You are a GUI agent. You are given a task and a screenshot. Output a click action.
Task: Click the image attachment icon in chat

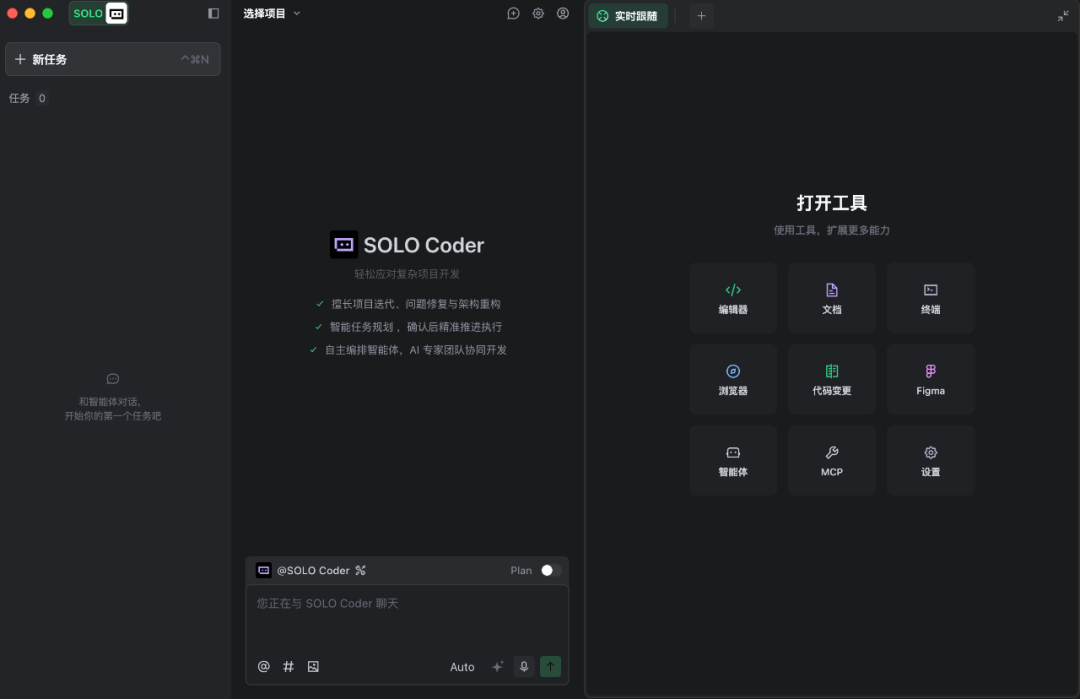(312, 666)
